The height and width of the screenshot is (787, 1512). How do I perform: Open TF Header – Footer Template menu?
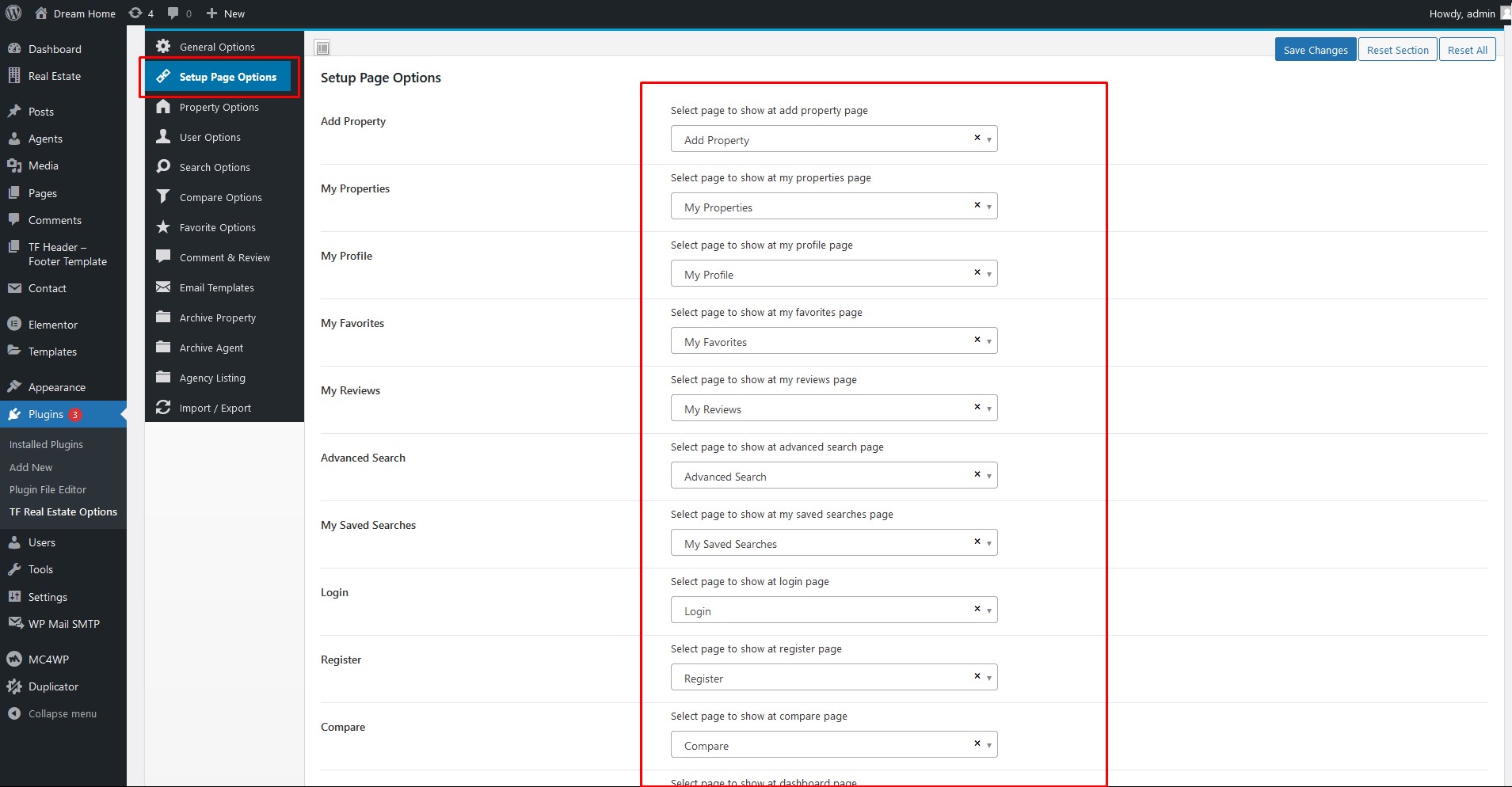[63, 254]
